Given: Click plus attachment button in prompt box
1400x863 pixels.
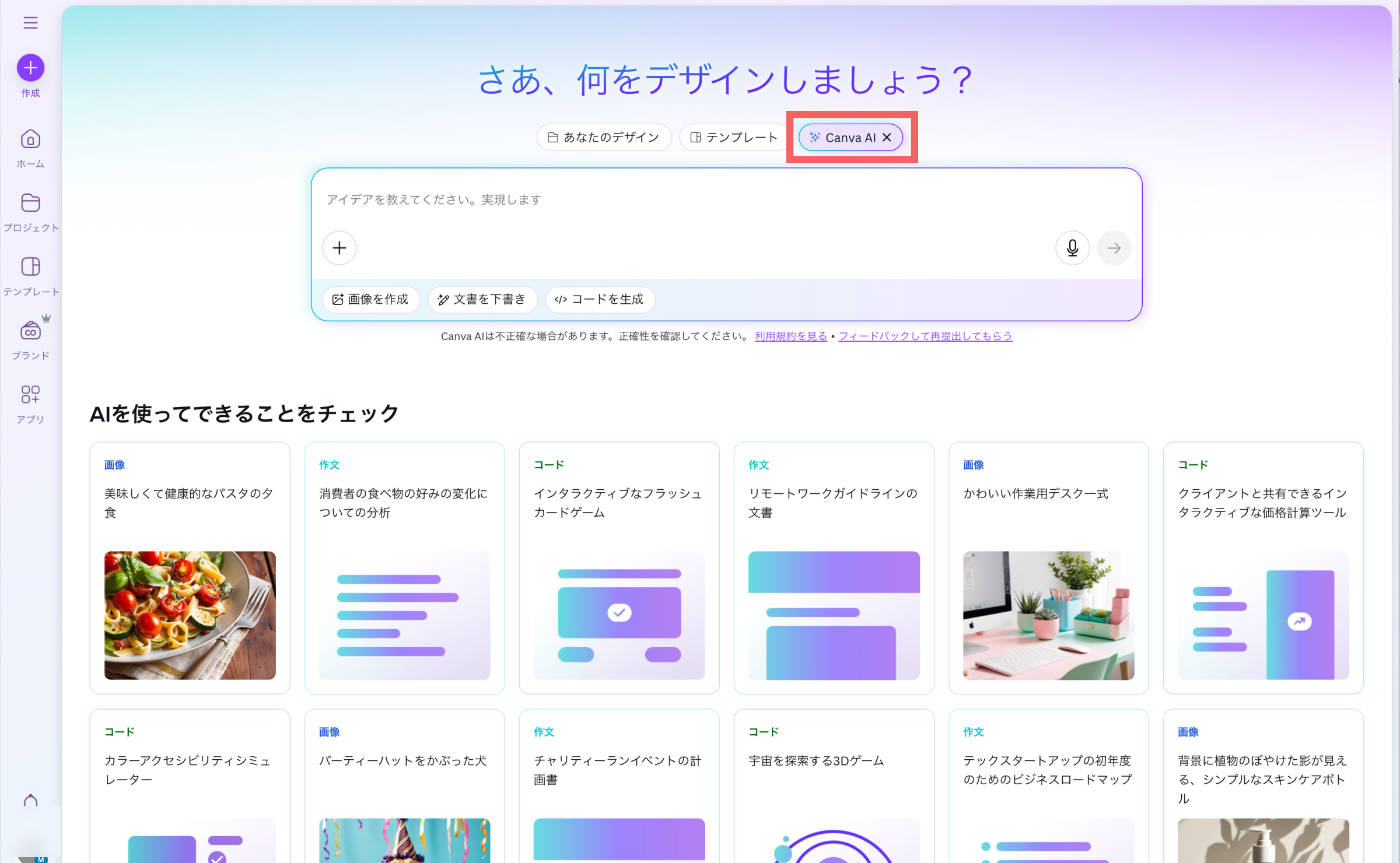Looking at the screenshot, I should (x=339, y=248).
